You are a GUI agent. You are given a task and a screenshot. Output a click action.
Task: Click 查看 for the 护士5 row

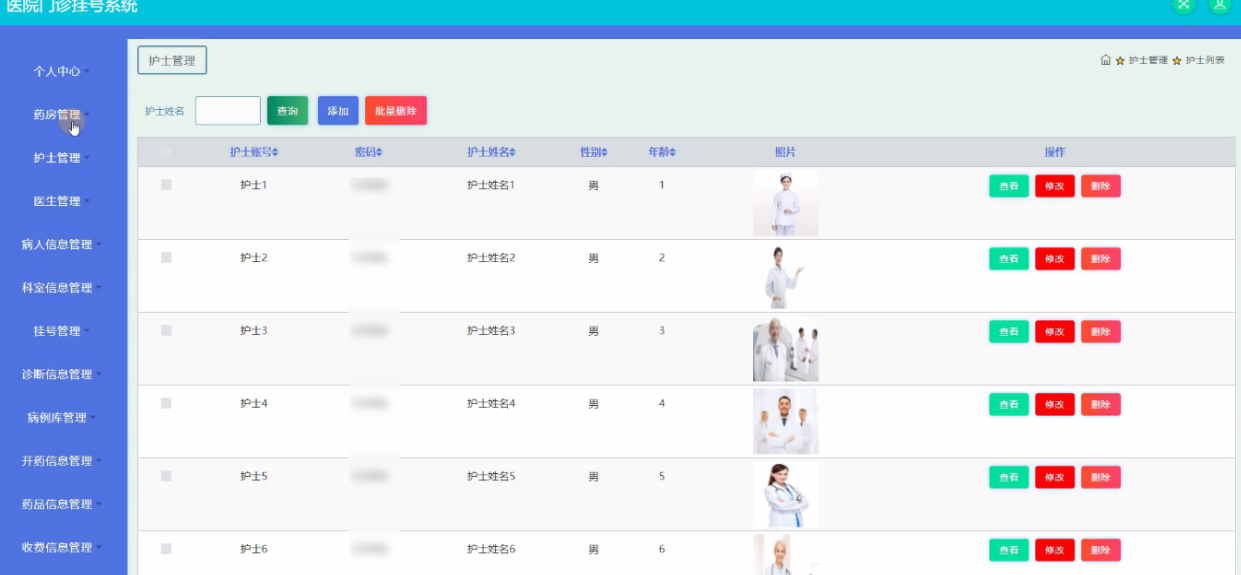coord(1009,477)
